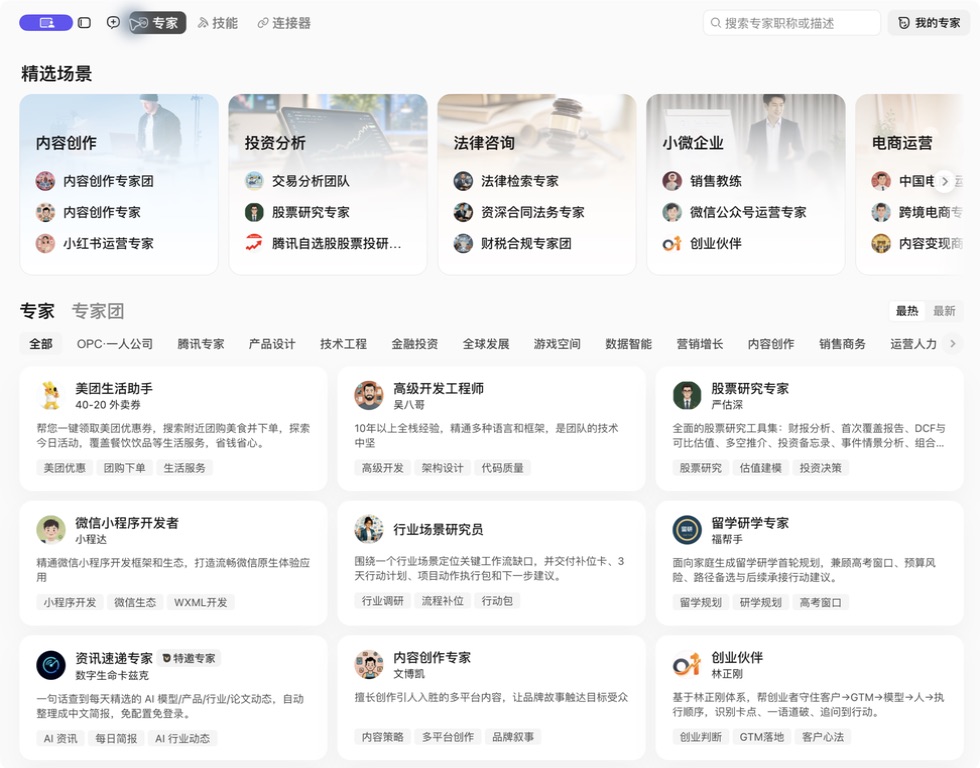Expand more categories with the chevron
The width and height of the screenshot is (980, 768).
coord(952,343)
